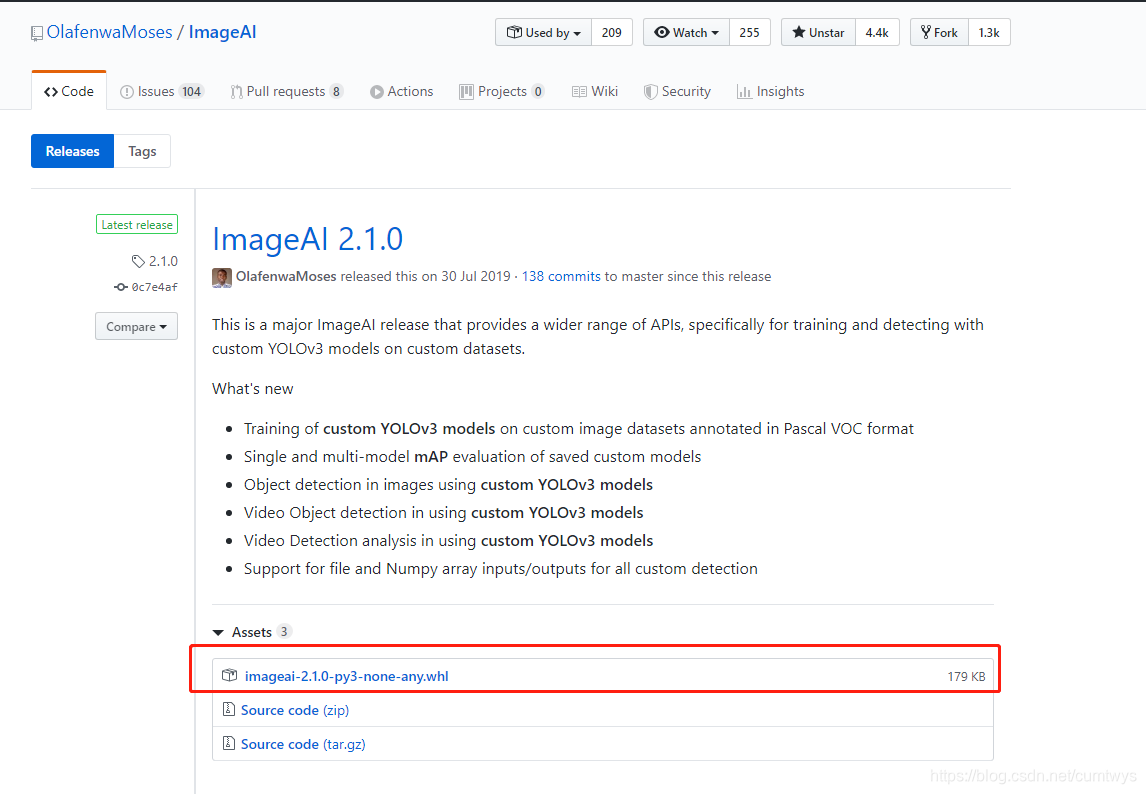Open the 138 commits link
The height and width of the screenshot is (794, 1146).
[x=561, y=276]
